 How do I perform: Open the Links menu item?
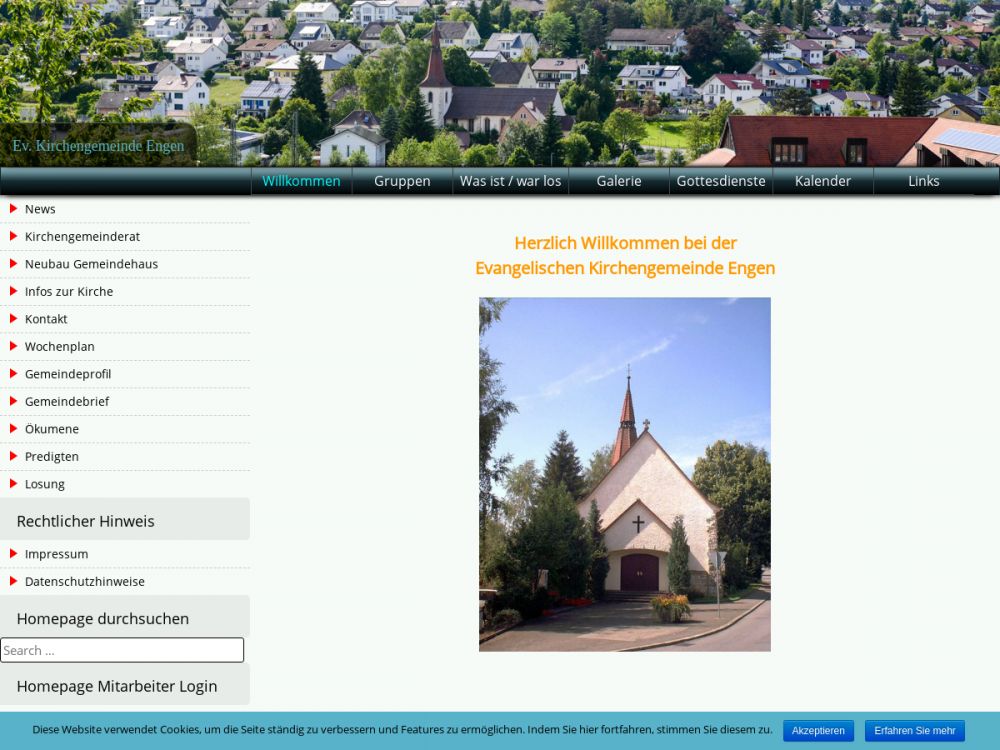924,181
